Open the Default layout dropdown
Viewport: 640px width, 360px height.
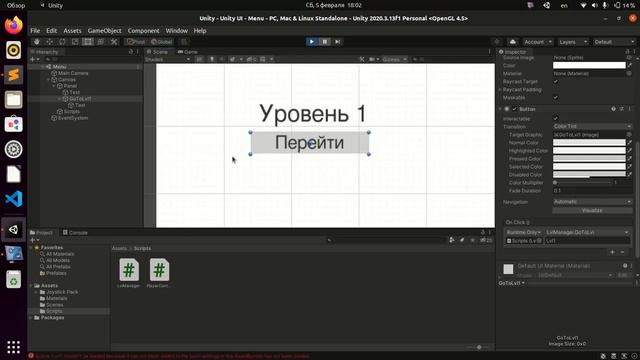[614, 42]
